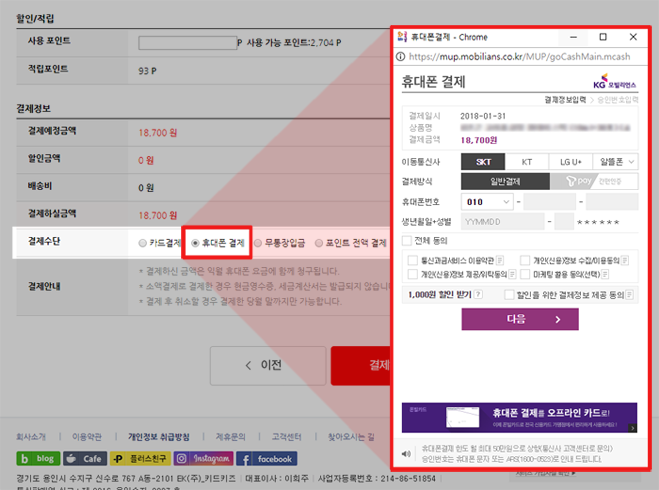
Task: Check 할인을 위한 결제정보 제공 동의 checkbox
Action: tap(509, 295)
